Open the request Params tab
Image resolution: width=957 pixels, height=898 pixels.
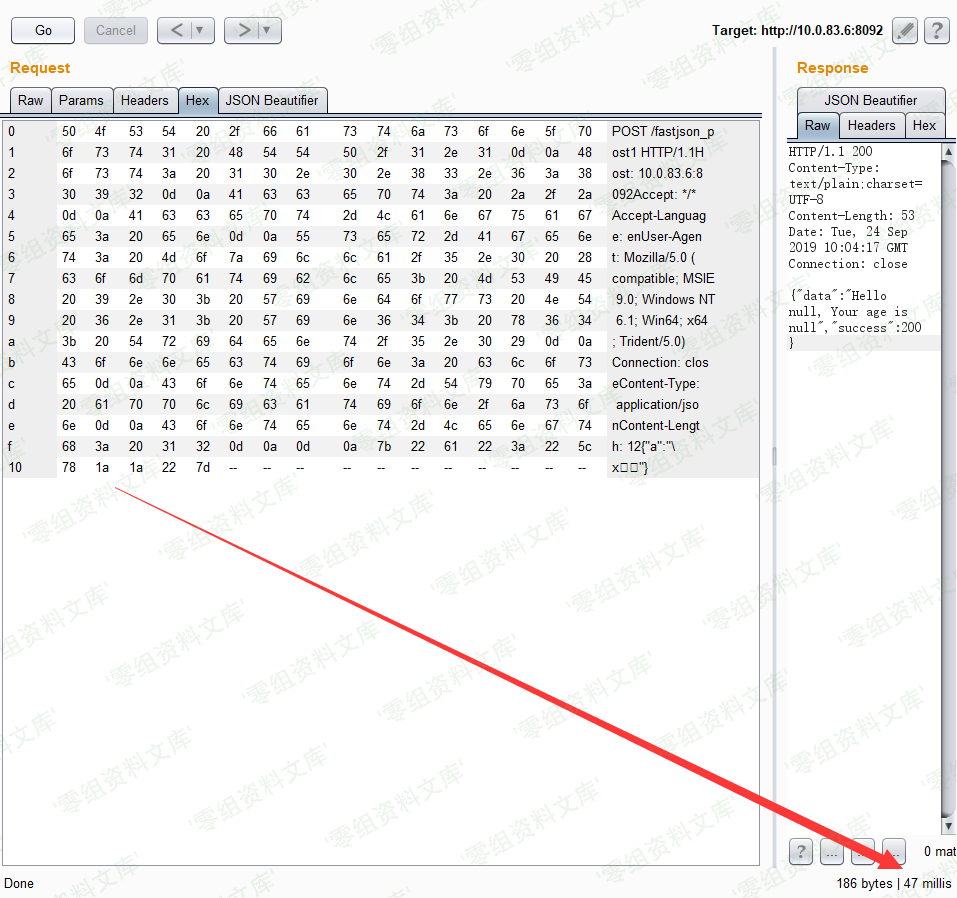coord(81,100)
